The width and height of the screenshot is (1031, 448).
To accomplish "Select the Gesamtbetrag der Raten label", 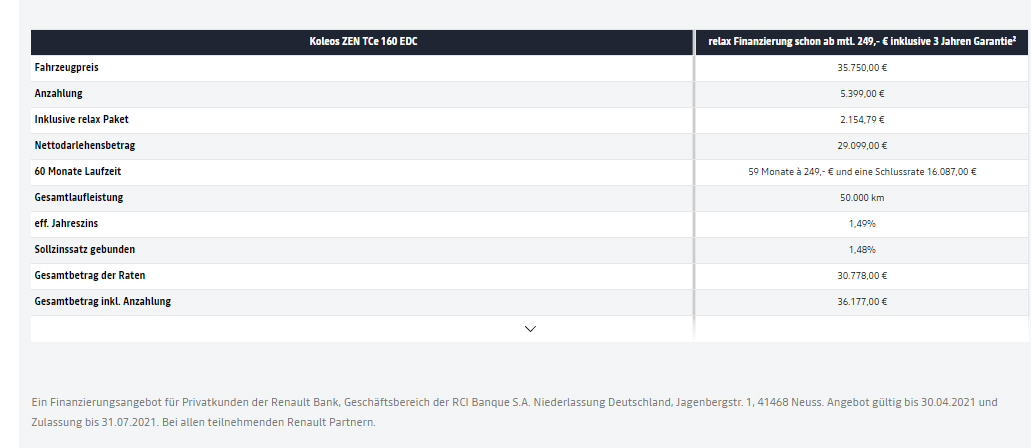I will (x=90, y=275).
